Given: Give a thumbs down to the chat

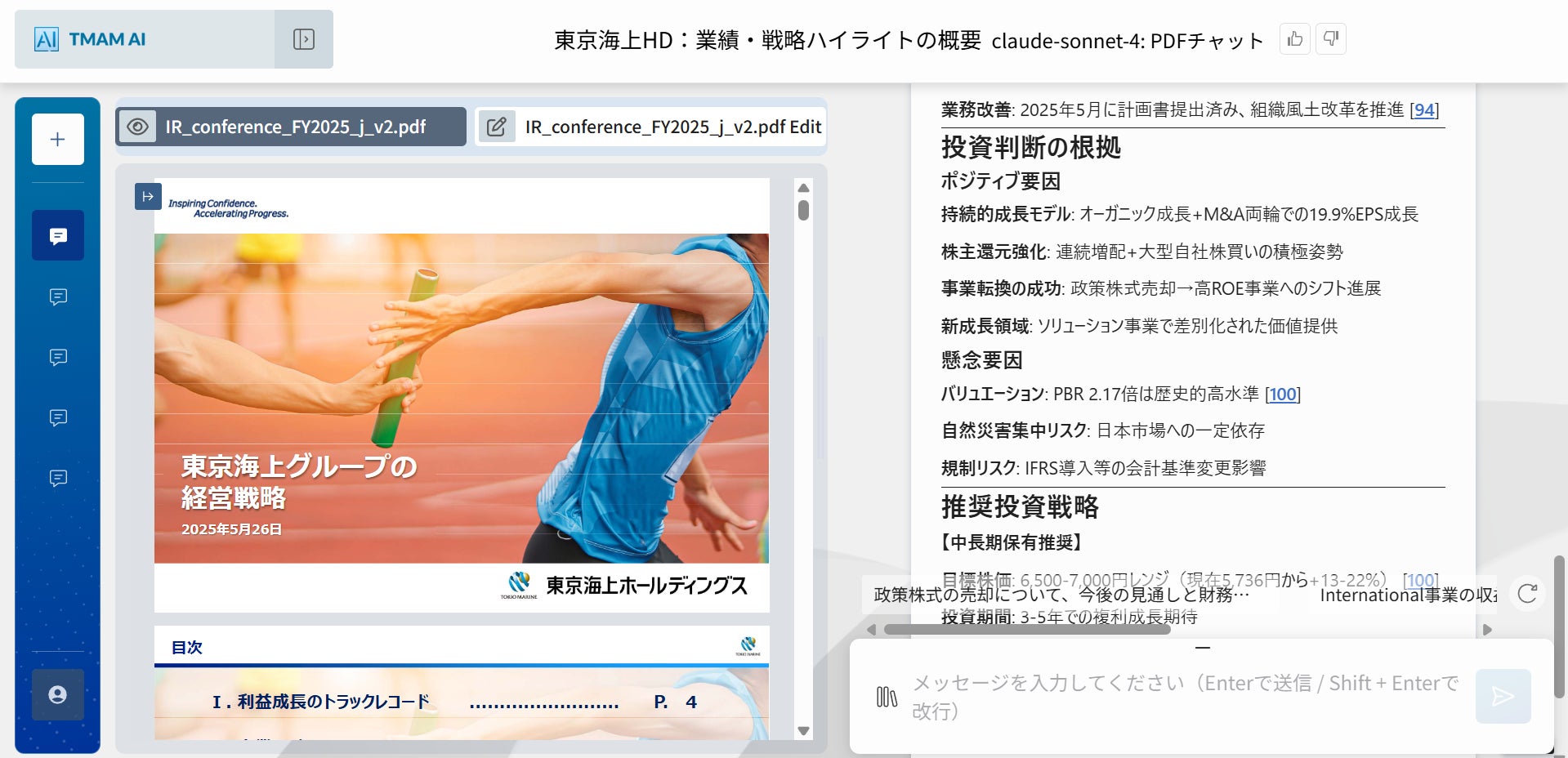Looking at the screenshot, I should (1331, 38).
